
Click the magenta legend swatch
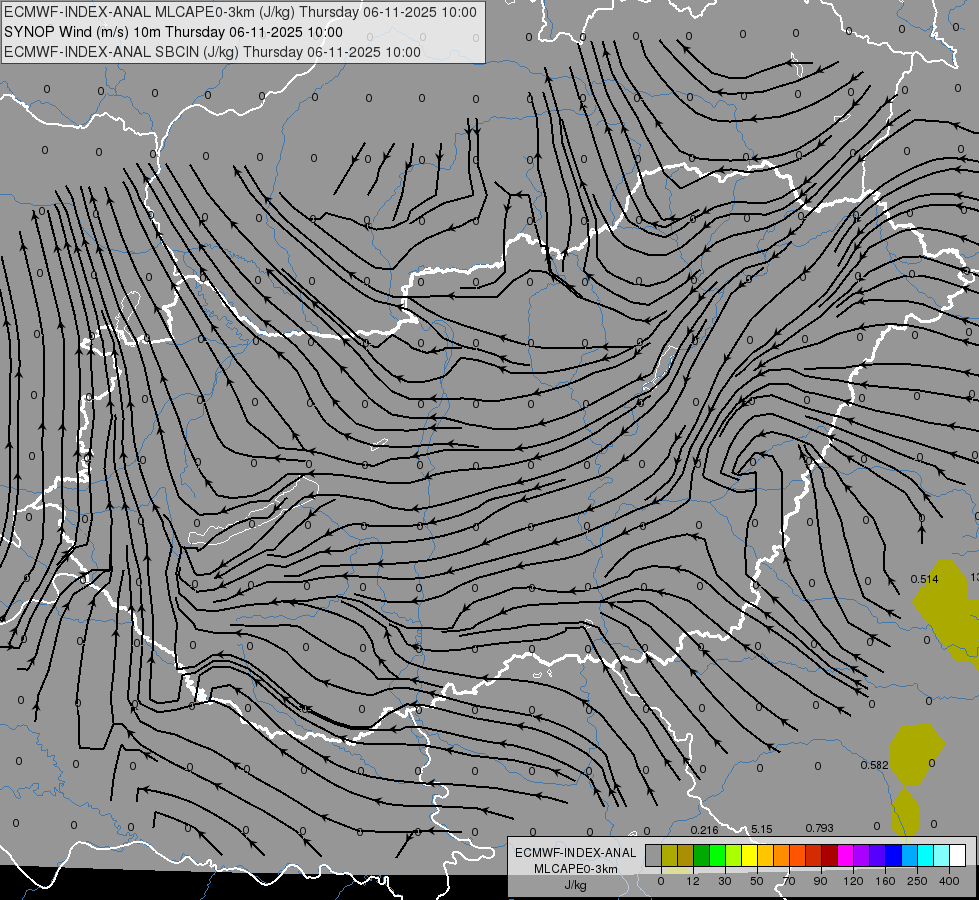pyautogui.click(x=845, y=855)
